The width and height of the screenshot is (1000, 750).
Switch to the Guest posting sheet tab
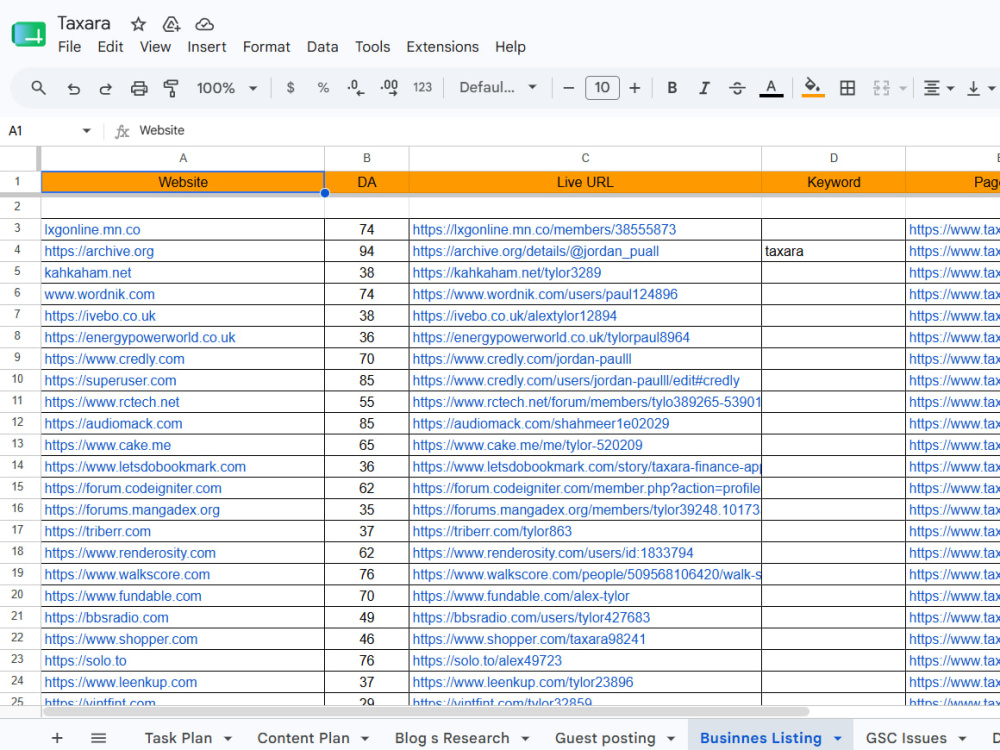(x=605, y=738)
